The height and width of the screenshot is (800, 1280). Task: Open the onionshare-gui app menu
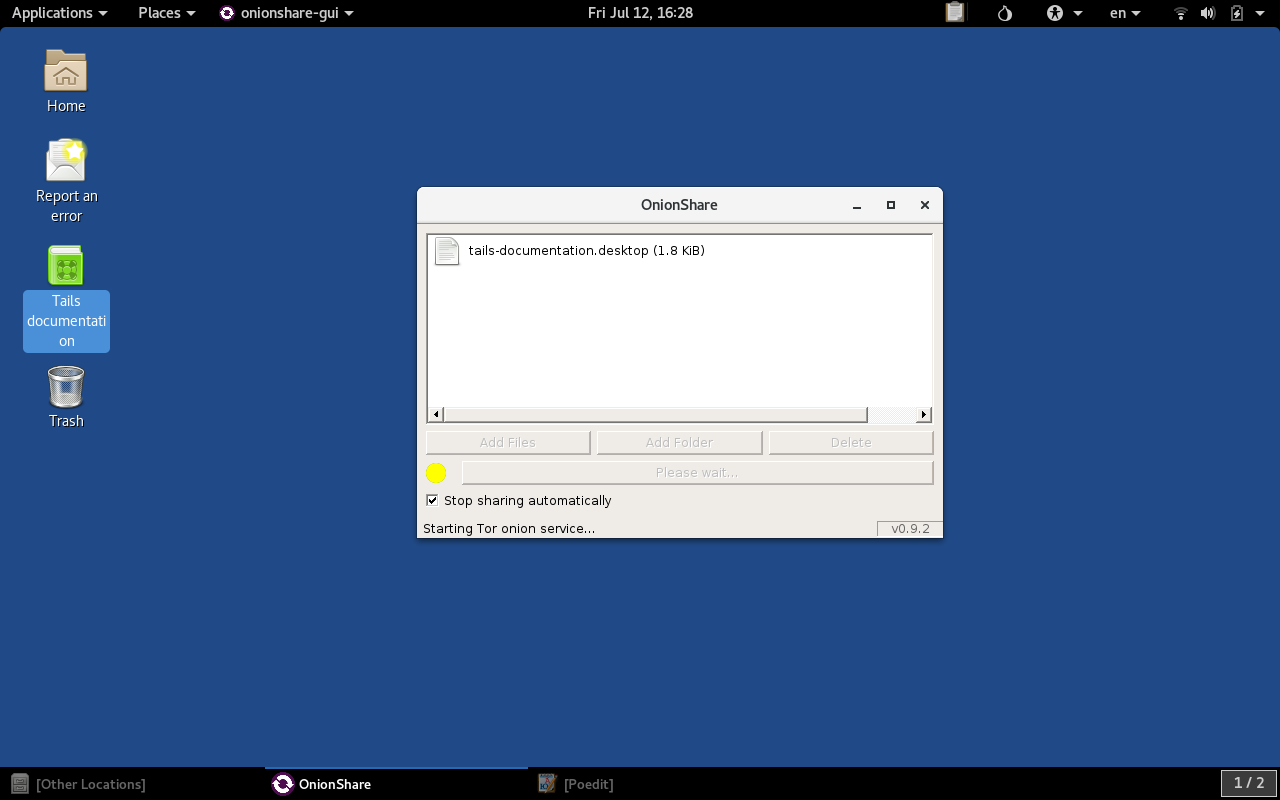click(x=287, y=13)
